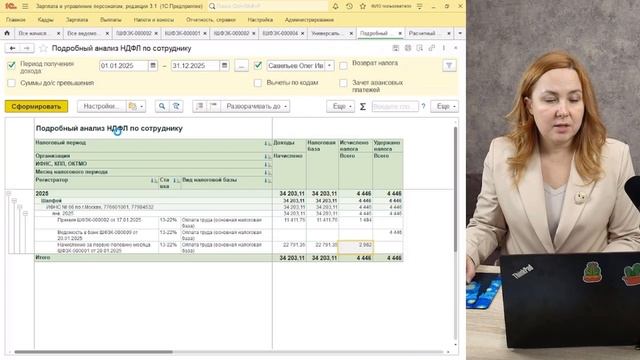Click the report variant folder icon
The image size is (640, 360).
click(132, 107)
